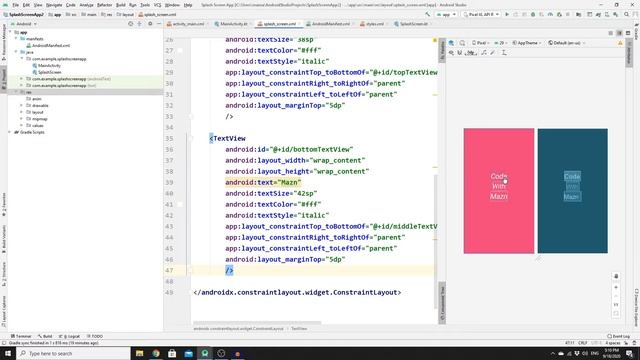Expand the drawable folder
This screenshot has height=360, width=640.
22,105
